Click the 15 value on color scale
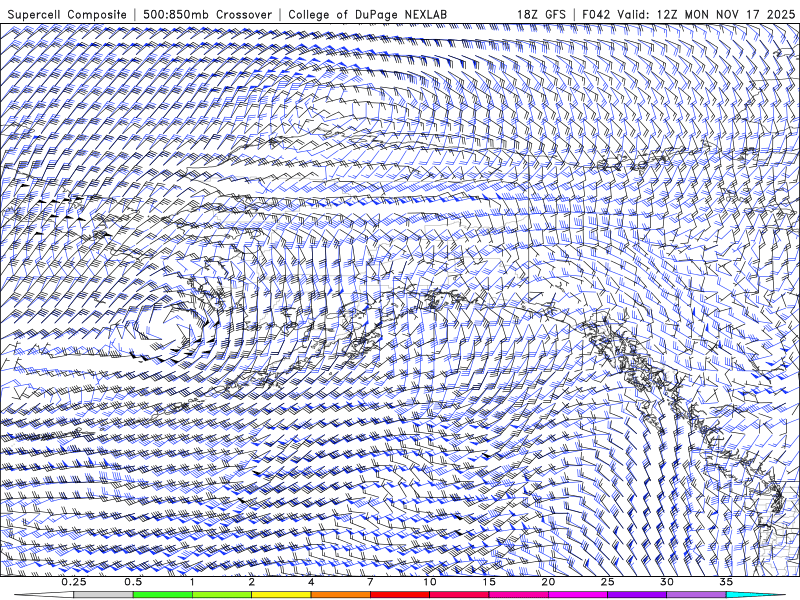The width and height of the screenshot is (800, 600). tap(489, 582)
